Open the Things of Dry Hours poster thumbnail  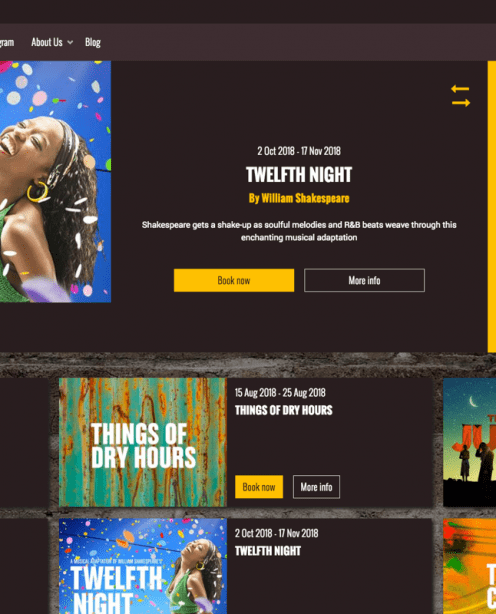143,442
